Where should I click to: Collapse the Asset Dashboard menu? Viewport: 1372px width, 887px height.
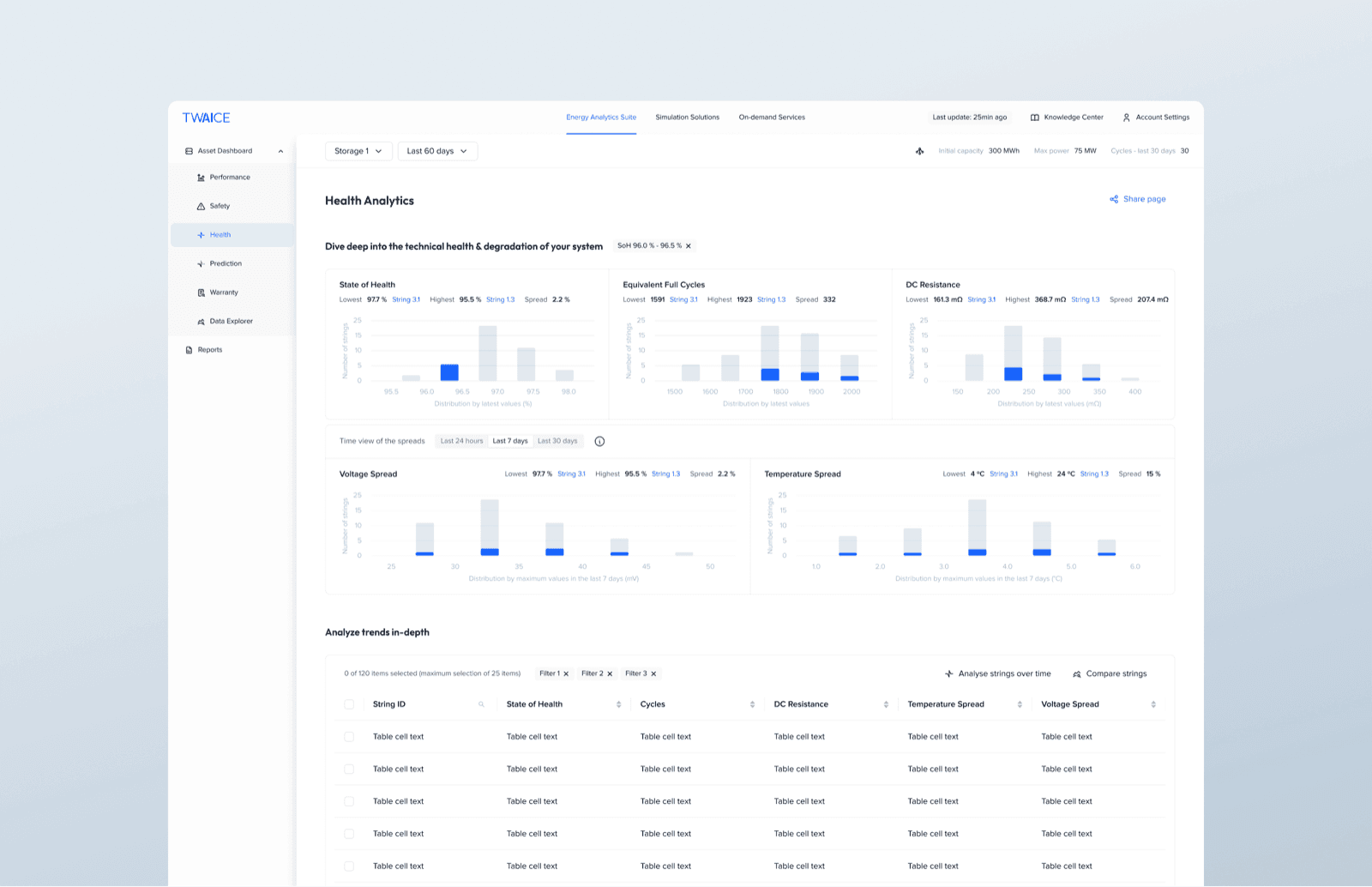280,151
